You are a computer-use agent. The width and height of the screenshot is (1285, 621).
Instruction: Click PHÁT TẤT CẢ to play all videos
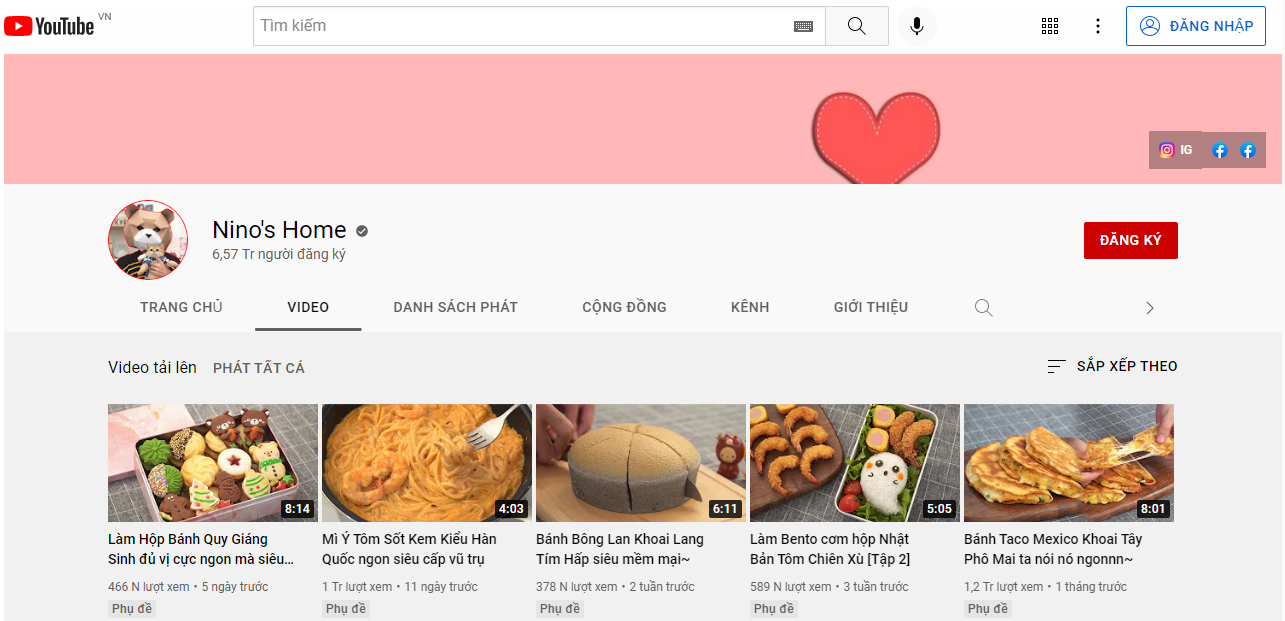click(258, 367)
